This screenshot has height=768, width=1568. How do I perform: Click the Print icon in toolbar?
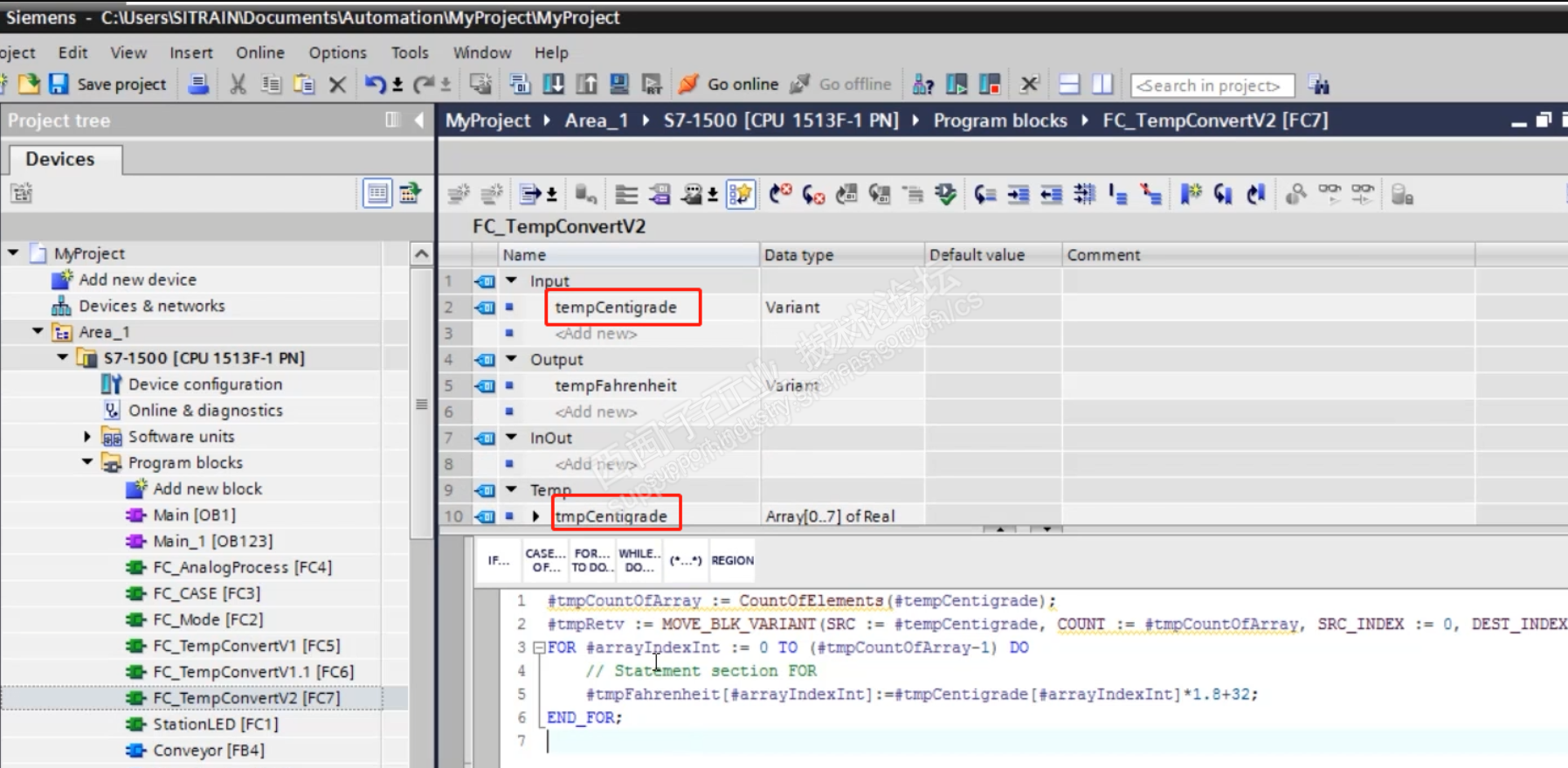[x=198, y=84]
